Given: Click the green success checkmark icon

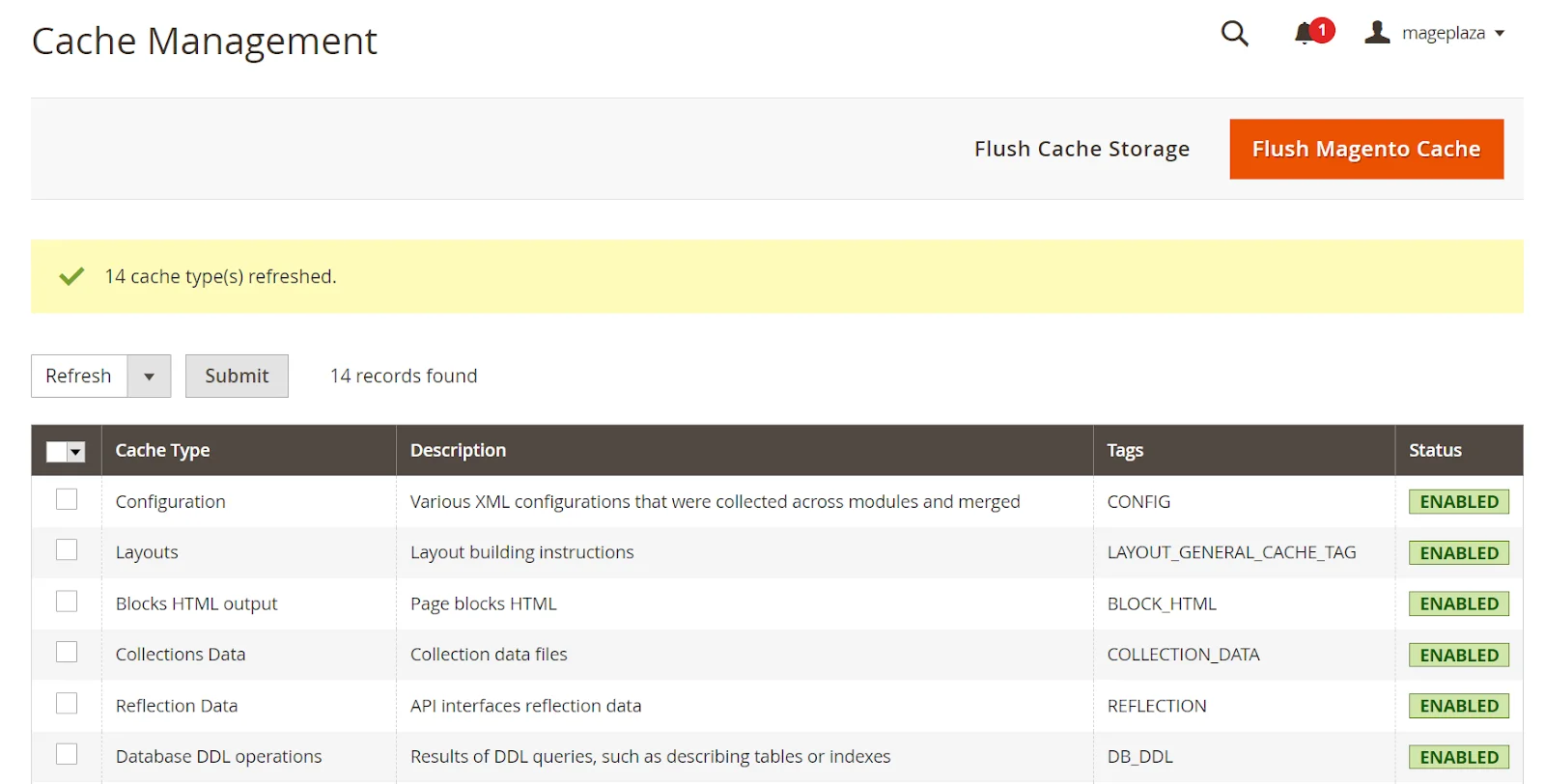Looking at the screenshot, I should click(71, 277).
